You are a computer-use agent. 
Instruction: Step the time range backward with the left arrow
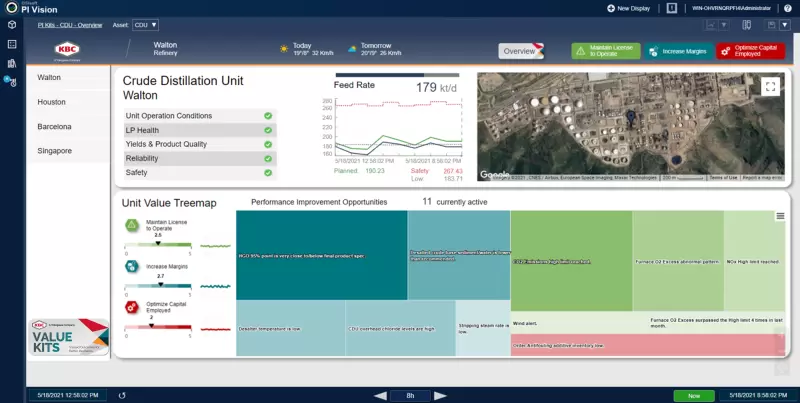pos(380,395)
